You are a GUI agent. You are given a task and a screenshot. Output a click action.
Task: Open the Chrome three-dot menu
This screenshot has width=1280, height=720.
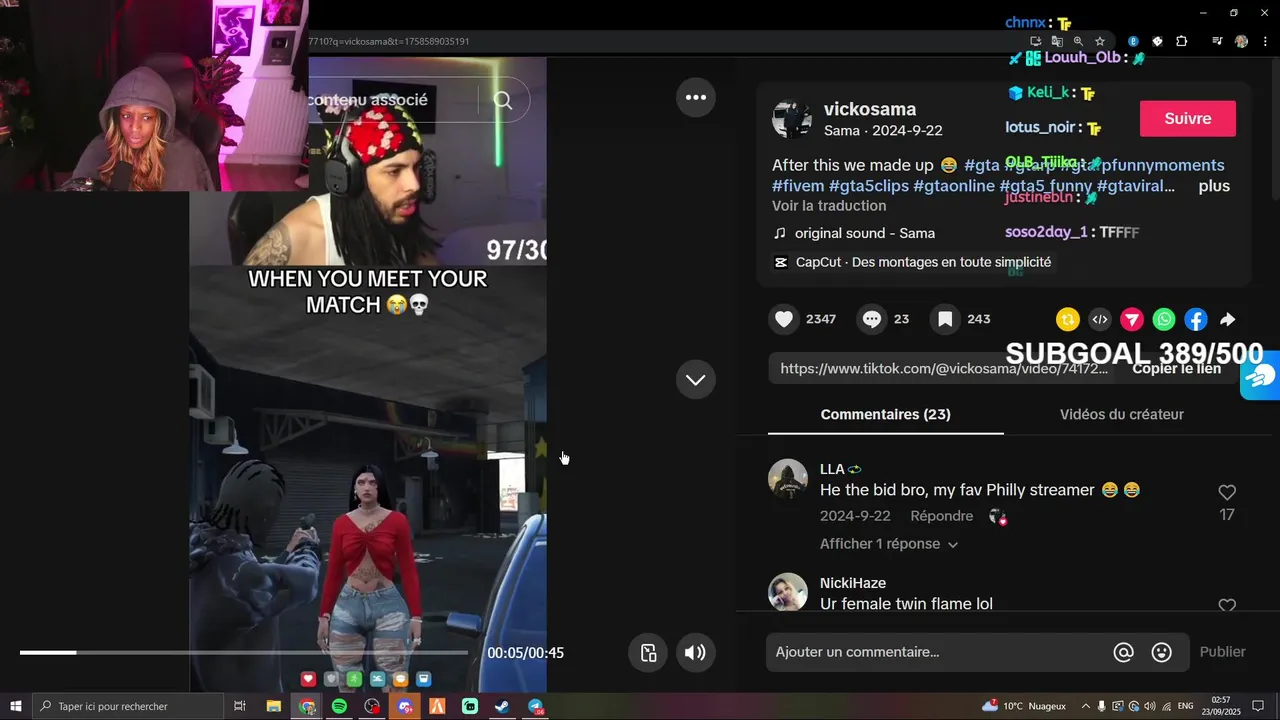point(1263,41)
